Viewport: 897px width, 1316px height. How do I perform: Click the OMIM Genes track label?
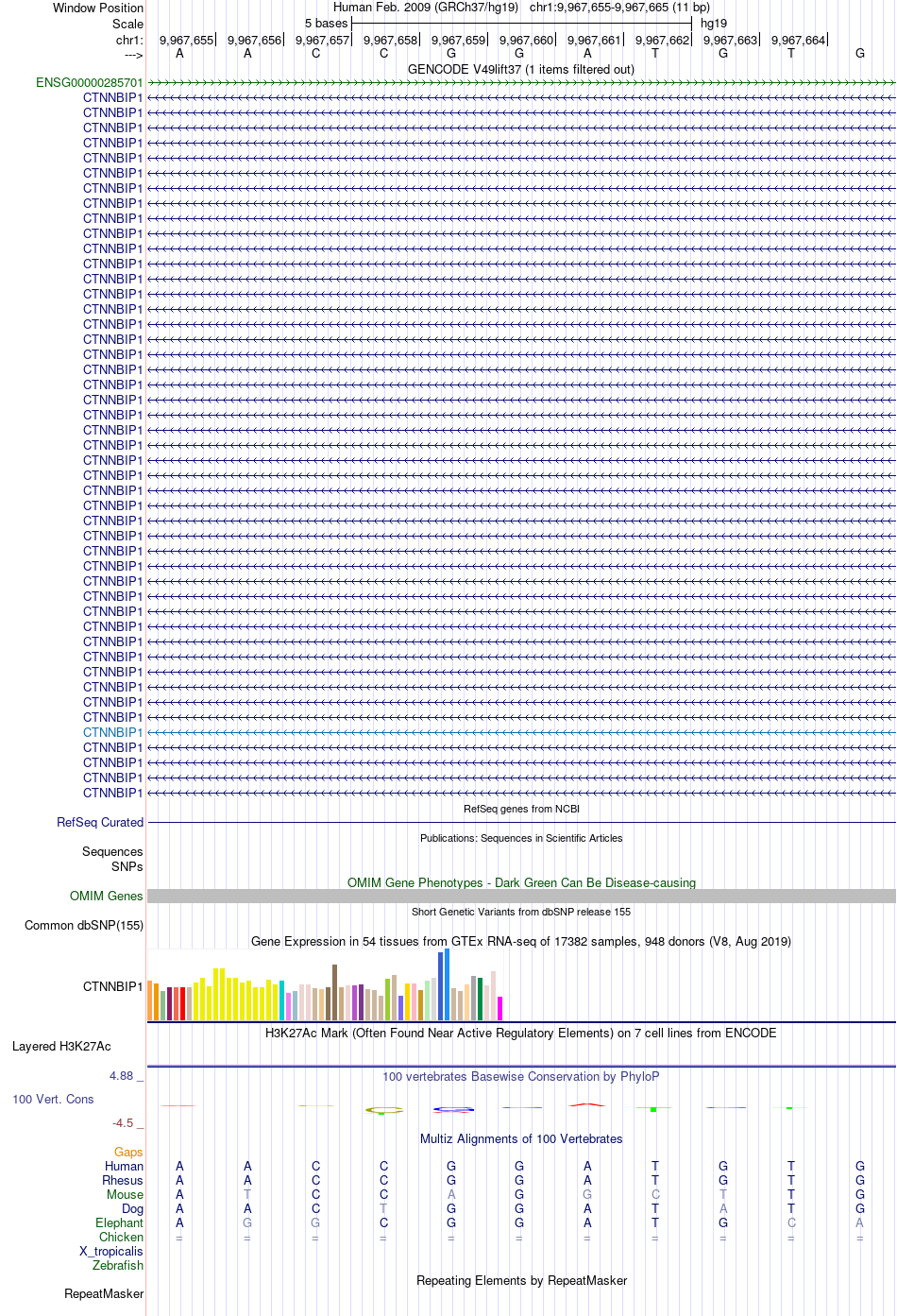[107, 896]
